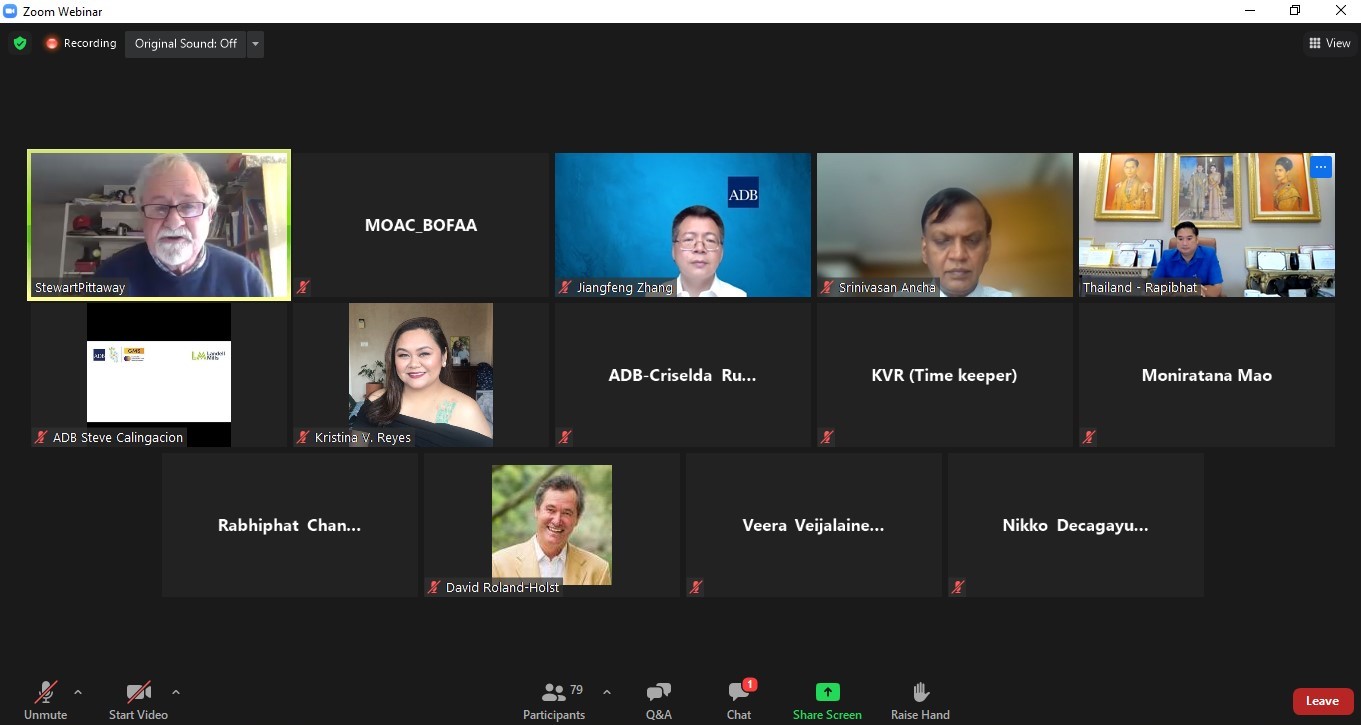Click muted mic icon by David Roland-Holst
Image resolution: width=1361 pixels, height=725 pixels.
click(434, 587)
